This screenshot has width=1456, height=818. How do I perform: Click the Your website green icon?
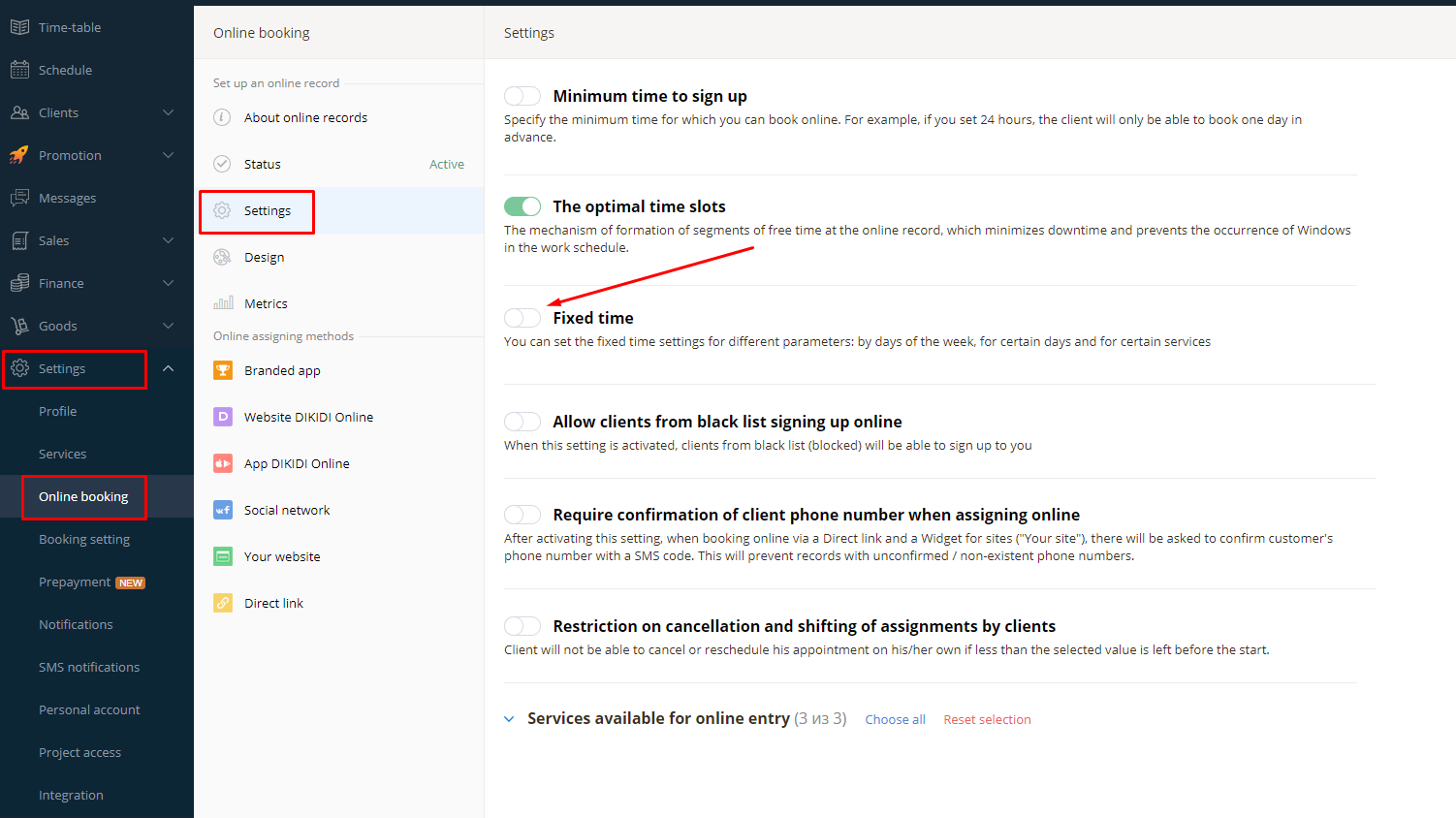pyautogui.click(x=223, y=556)
